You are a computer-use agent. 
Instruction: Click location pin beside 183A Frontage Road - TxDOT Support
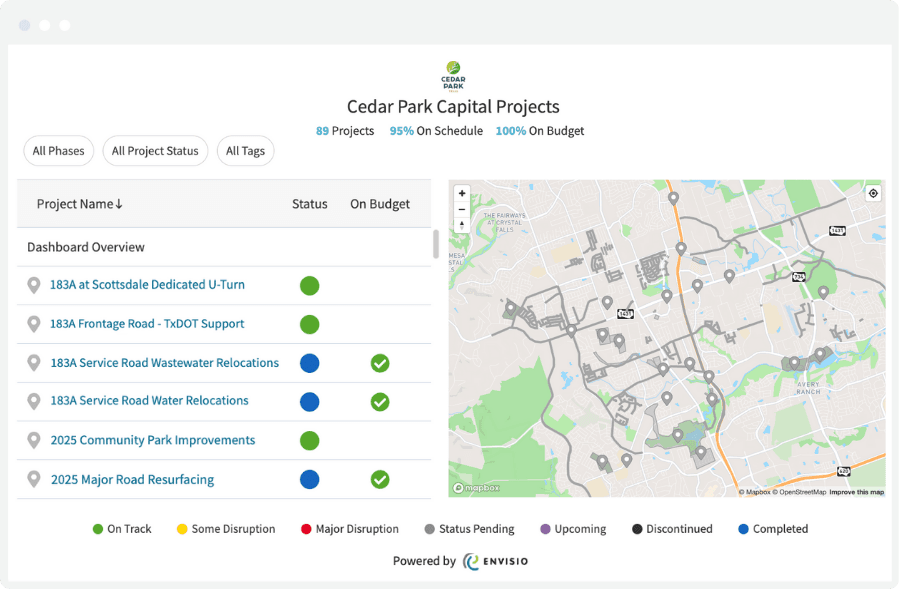click(34, 324)
